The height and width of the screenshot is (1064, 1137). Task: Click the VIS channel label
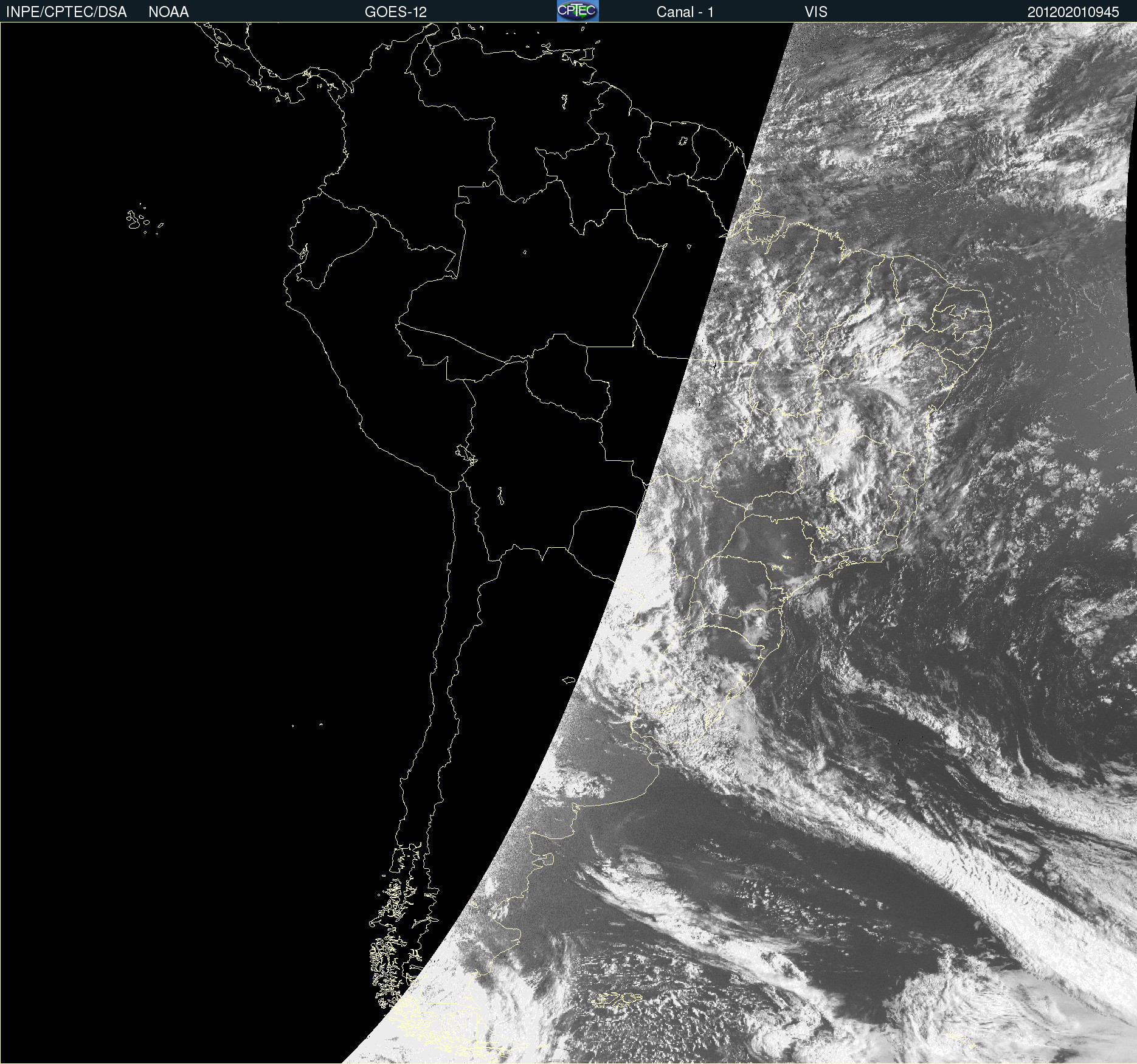point(816,12)
